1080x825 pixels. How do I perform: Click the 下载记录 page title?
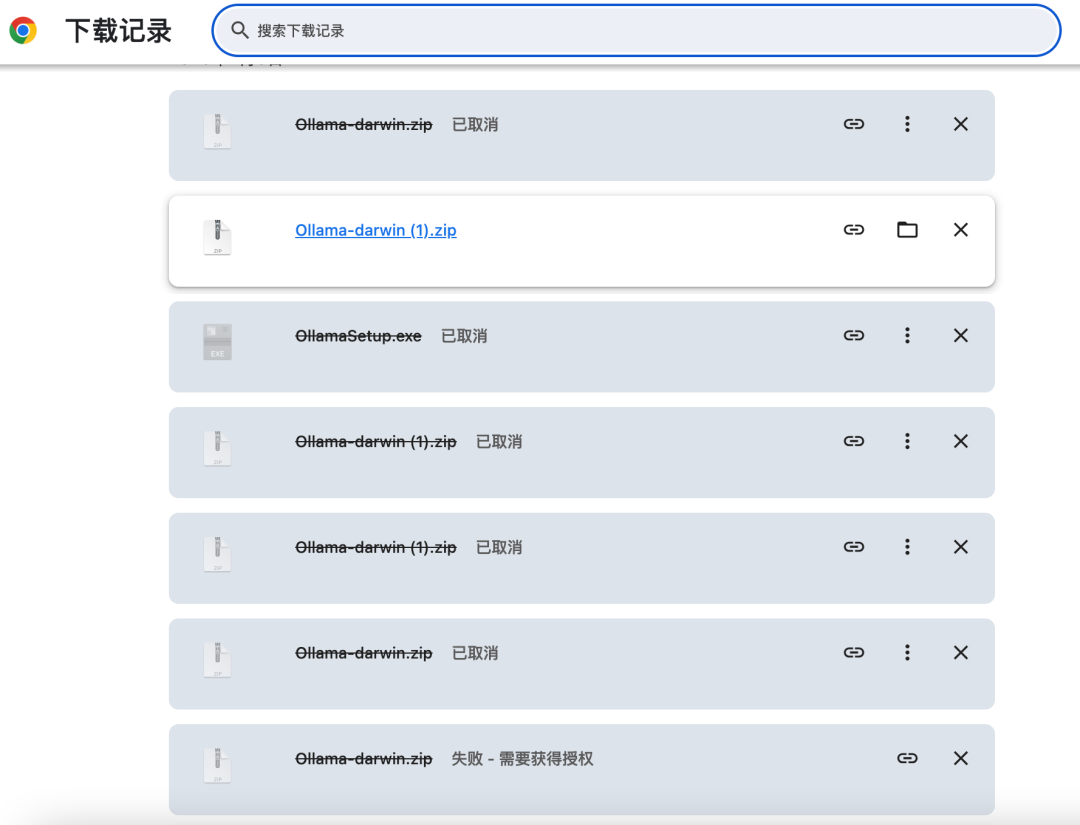[118, 30]
